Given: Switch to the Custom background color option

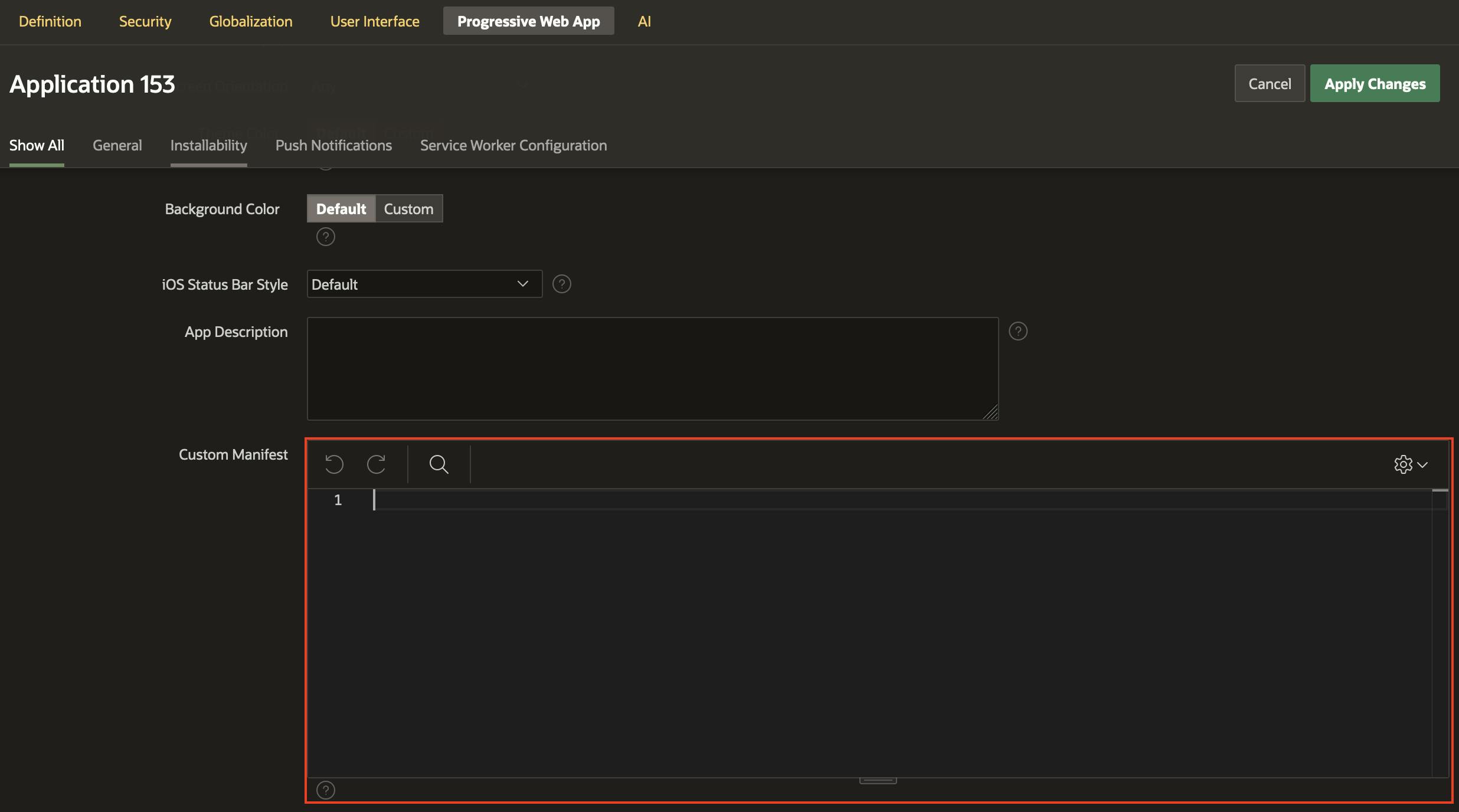Looking at the screenshot, I should tap(408, 208).
